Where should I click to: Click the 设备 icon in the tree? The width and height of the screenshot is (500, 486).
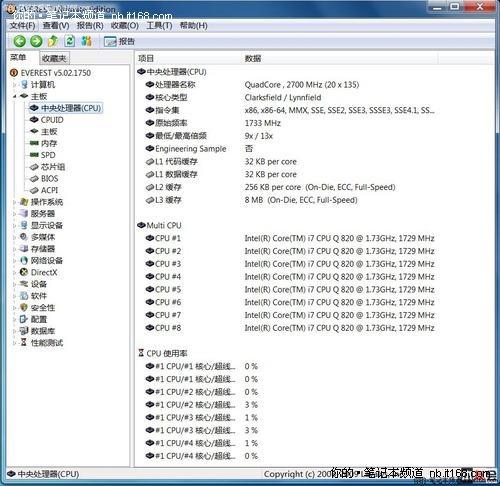click(24, 284)
